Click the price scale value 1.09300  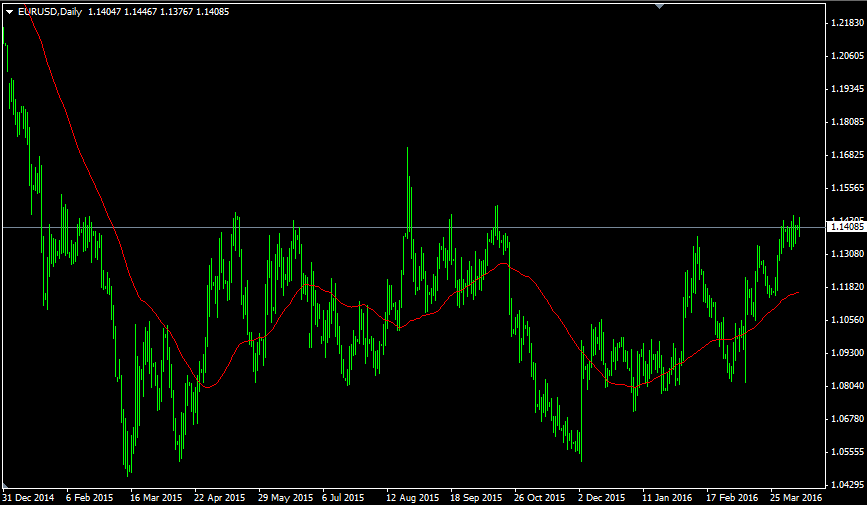point(847,352)
